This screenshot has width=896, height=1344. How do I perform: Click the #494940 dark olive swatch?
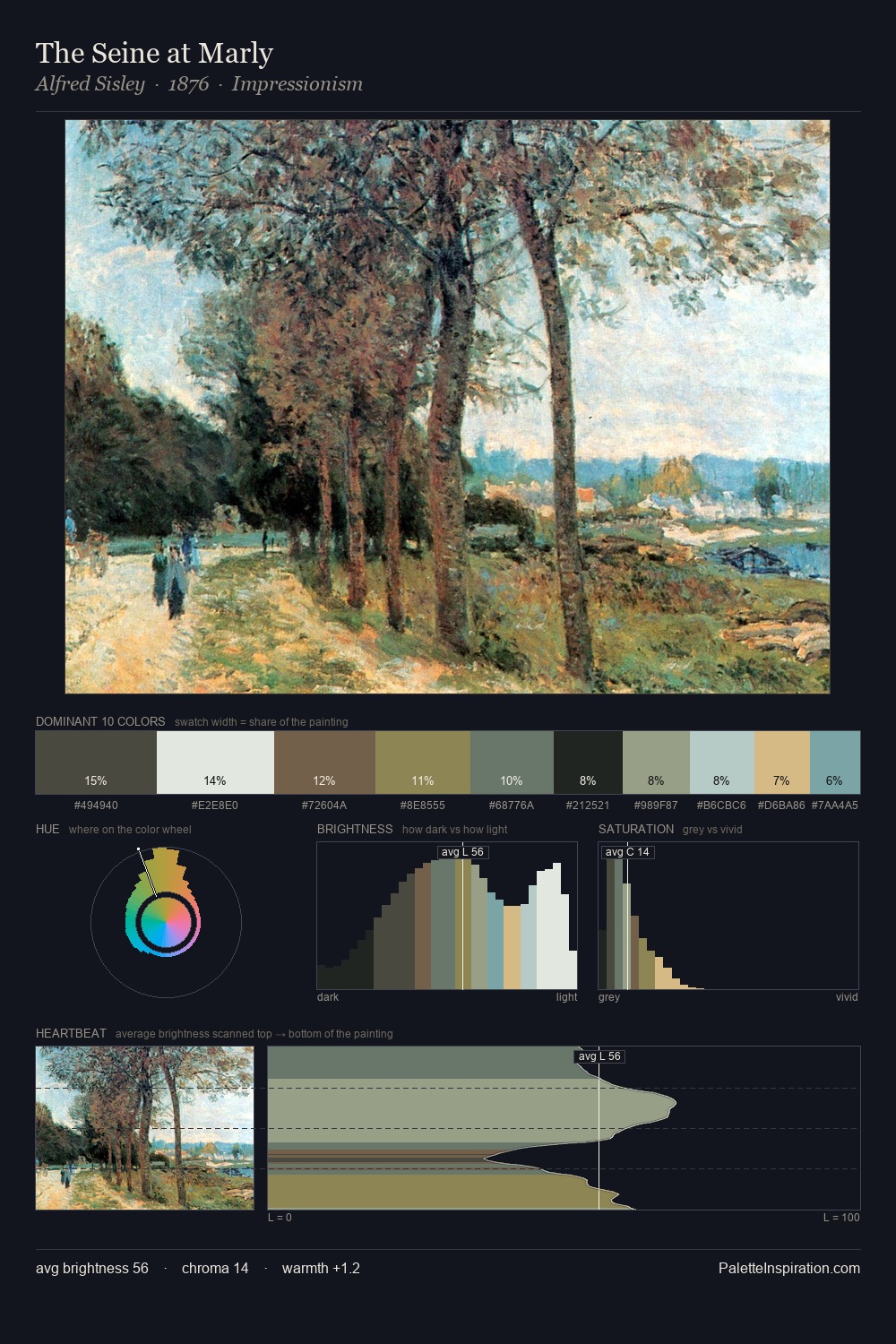coord(96,762)
